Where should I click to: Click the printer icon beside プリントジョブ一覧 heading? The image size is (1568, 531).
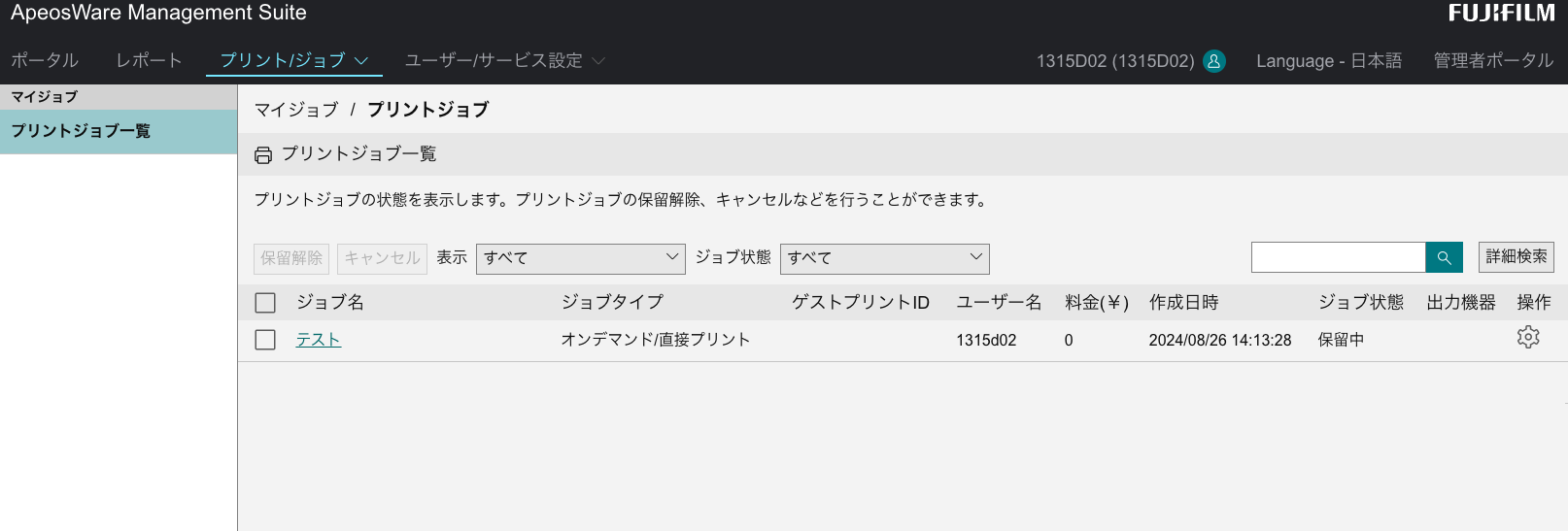[263, 155]
